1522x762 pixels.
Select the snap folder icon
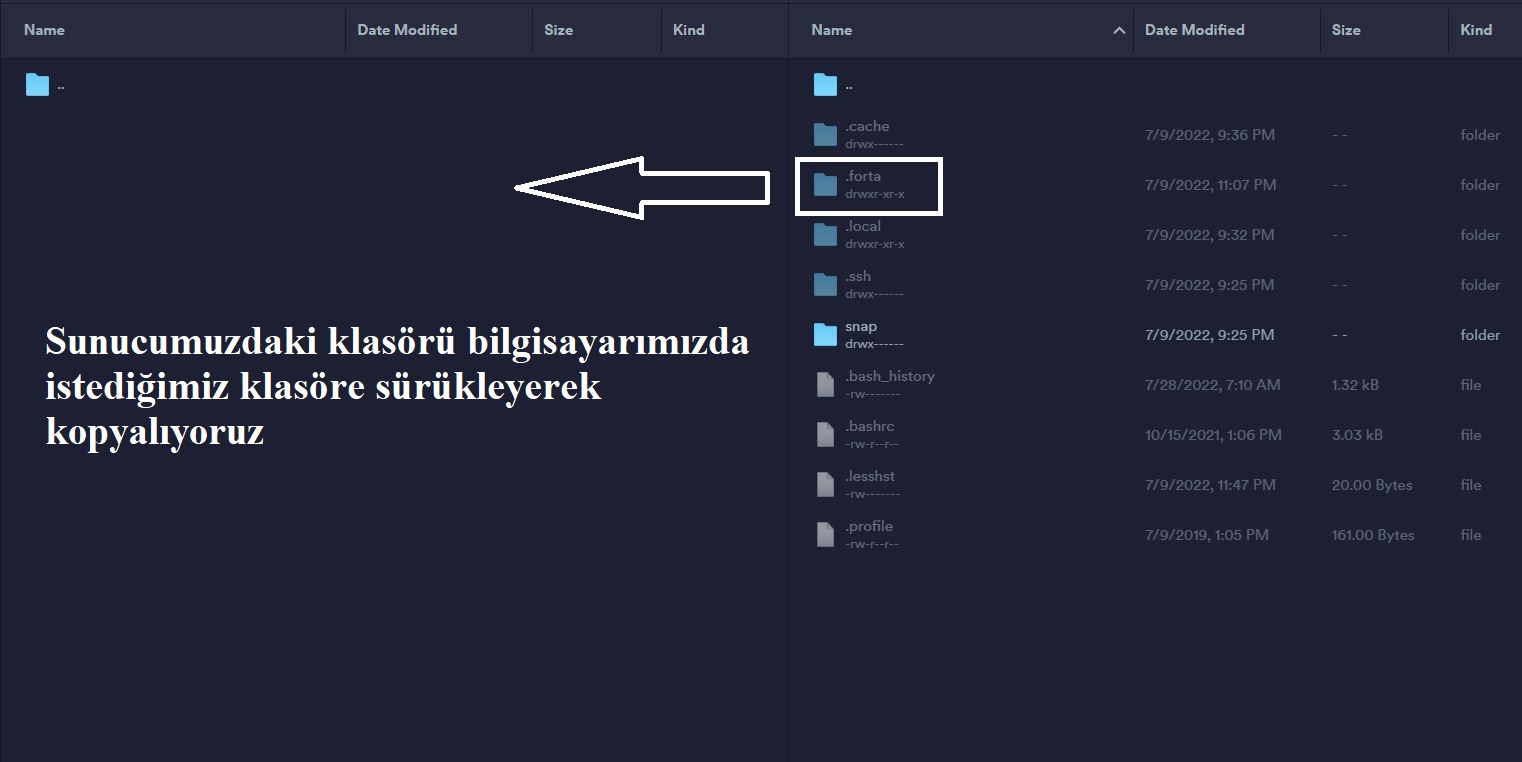click(825, 335)
